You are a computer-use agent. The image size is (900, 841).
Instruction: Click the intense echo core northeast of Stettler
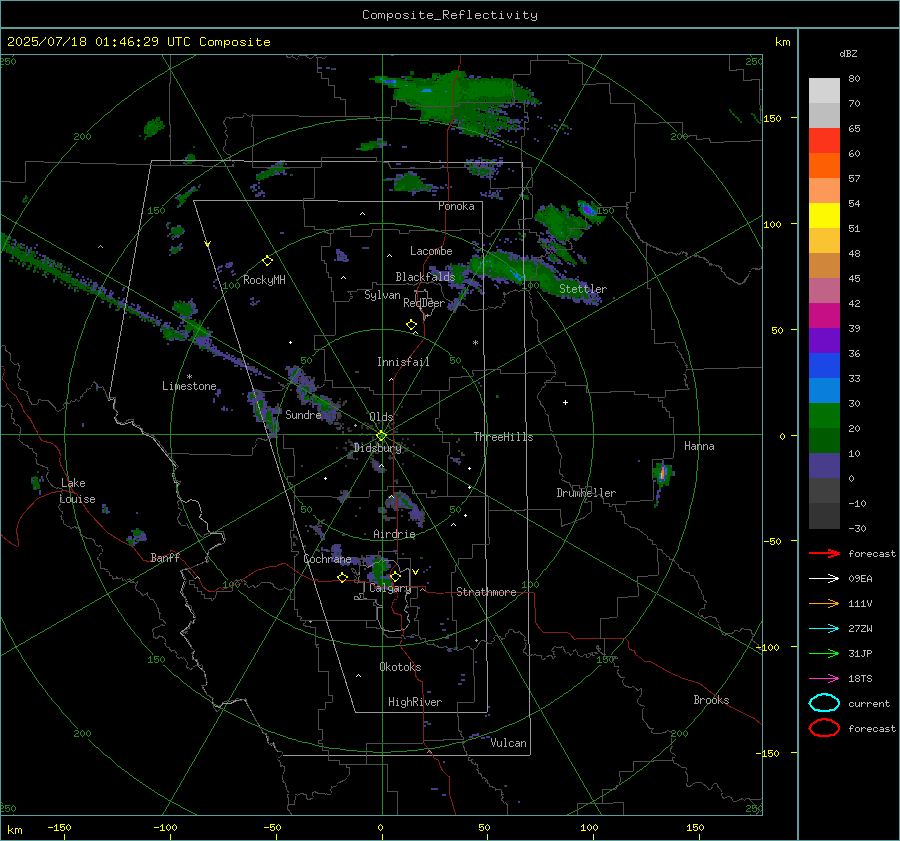coord(588,210)
